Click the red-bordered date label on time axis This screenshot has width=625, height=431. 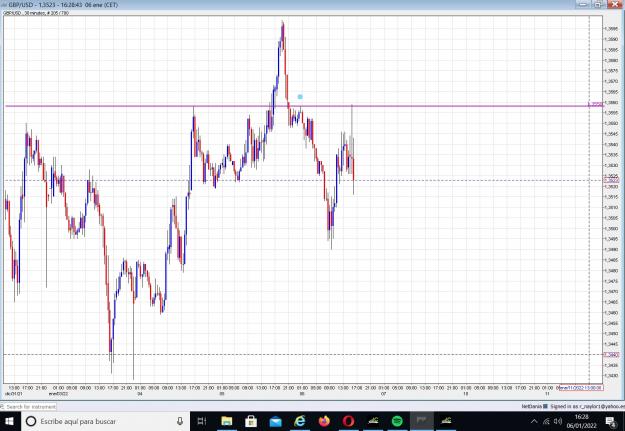pyautogui.click(x=581, y=388)
